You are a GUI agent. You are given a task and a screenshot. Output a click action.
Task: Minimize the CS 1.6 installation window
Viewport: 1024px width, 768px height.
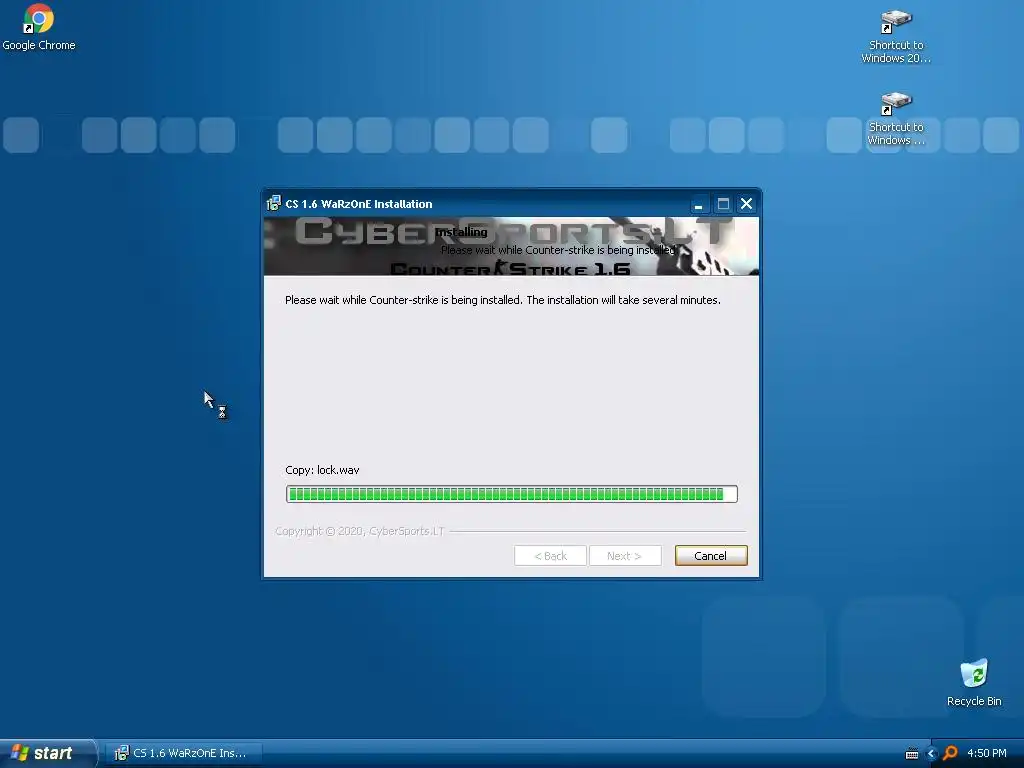pos(698,204)
